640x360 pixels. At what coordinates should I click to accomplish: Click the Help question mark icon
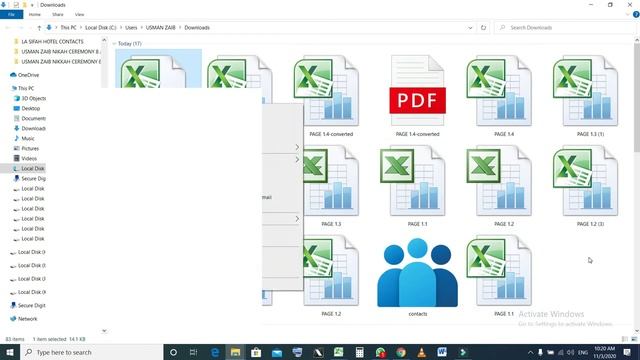(x=636, y=14)
